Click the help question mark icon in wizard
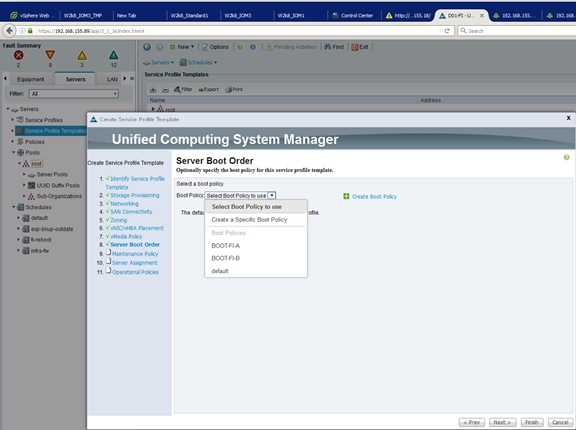Screen dimensions: 576x430 pyautogui.click(x=566, y=157)
